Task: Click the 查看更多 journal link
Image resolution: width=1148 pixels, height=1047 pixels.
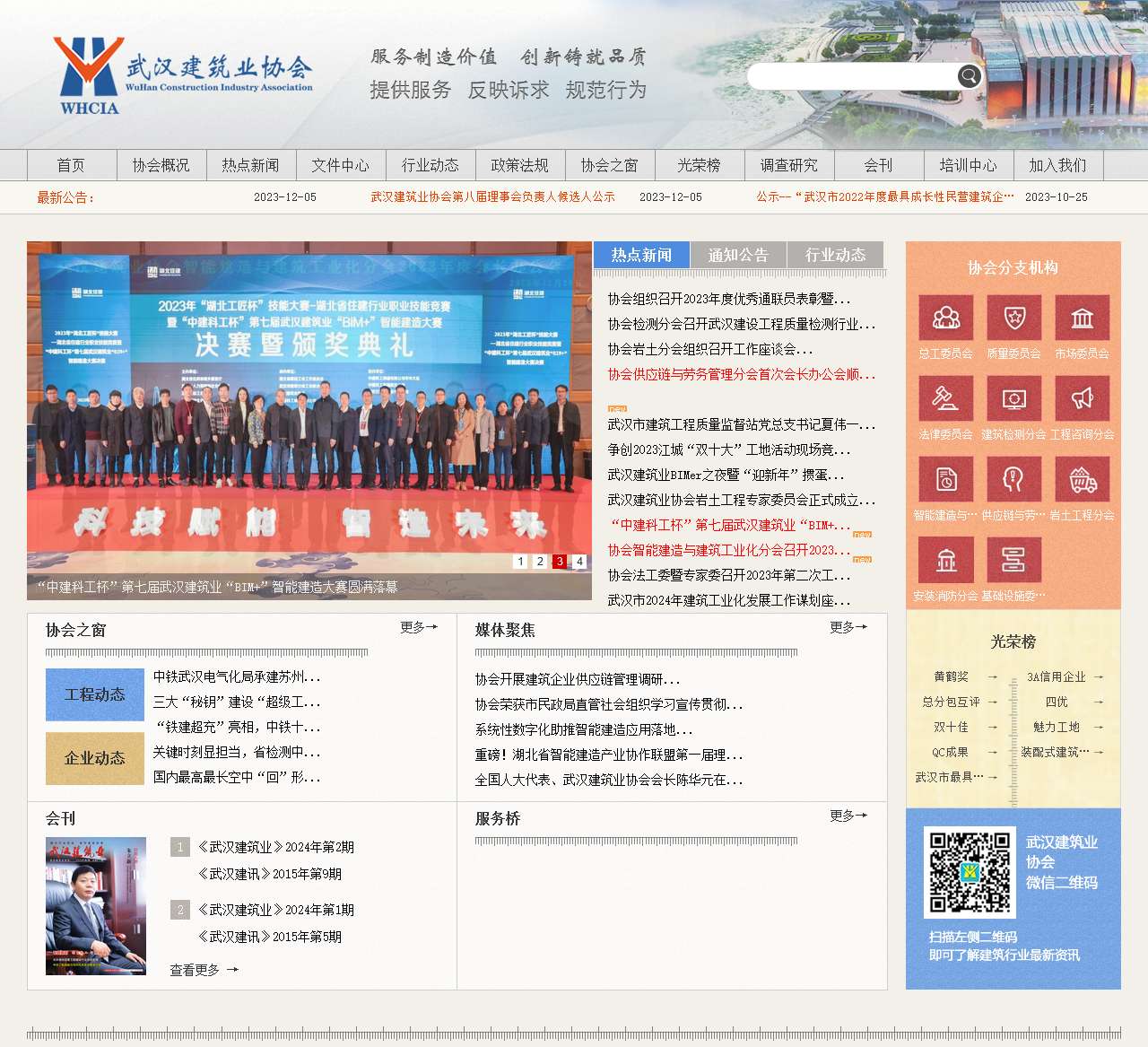Action: pos(196,969)
